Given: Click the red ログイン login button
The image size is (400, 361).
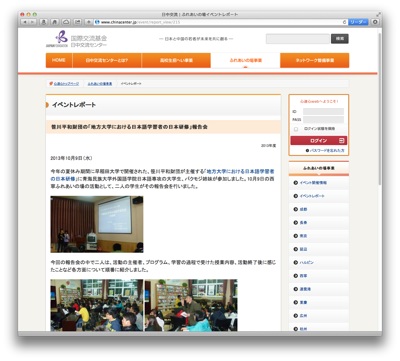Looking at the screenshot, I should coord(319,141).
